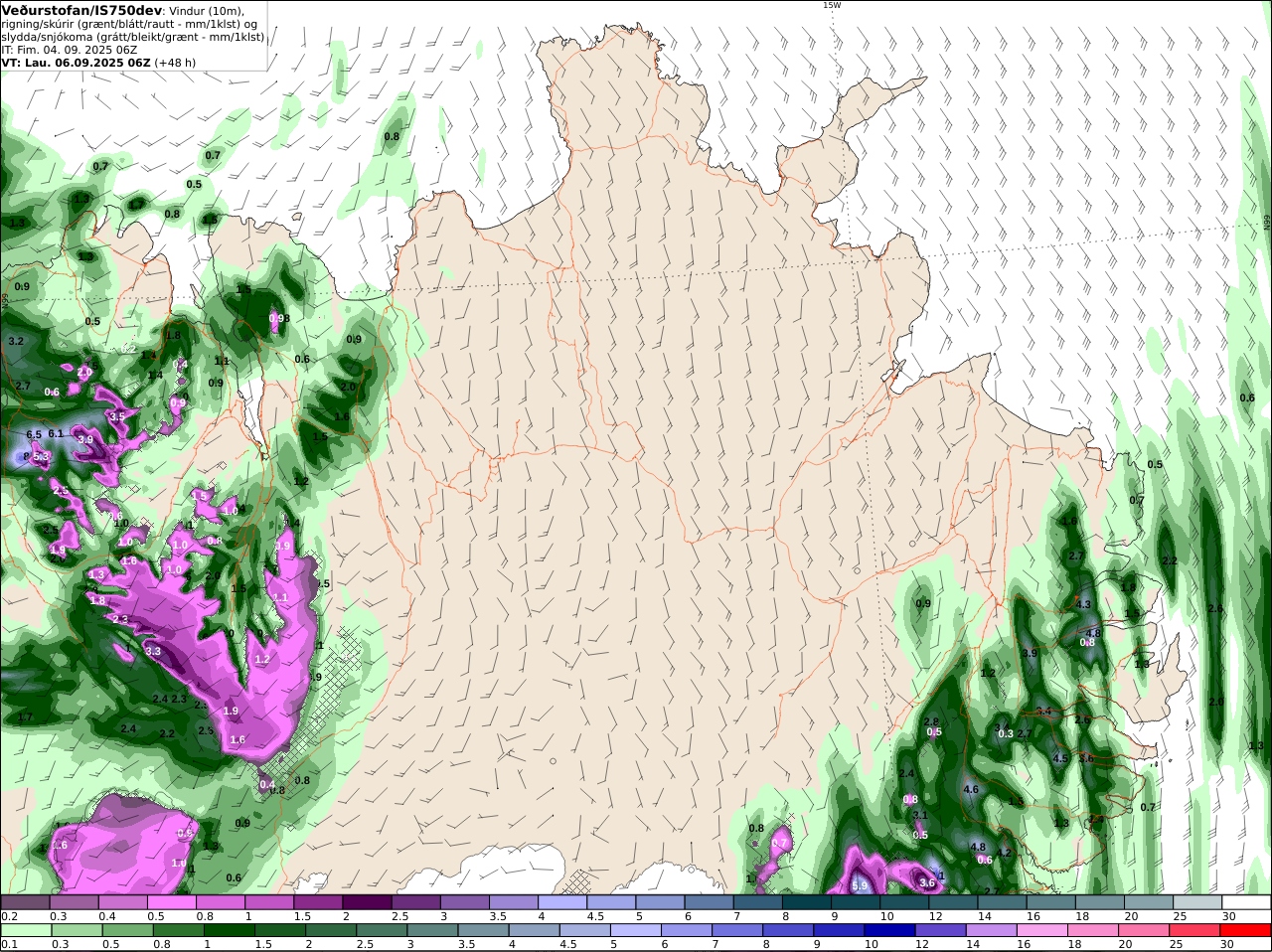Click the lower legend swatch between 8 and 9
Screen dimensions: 1272x952
coord(788,930)
